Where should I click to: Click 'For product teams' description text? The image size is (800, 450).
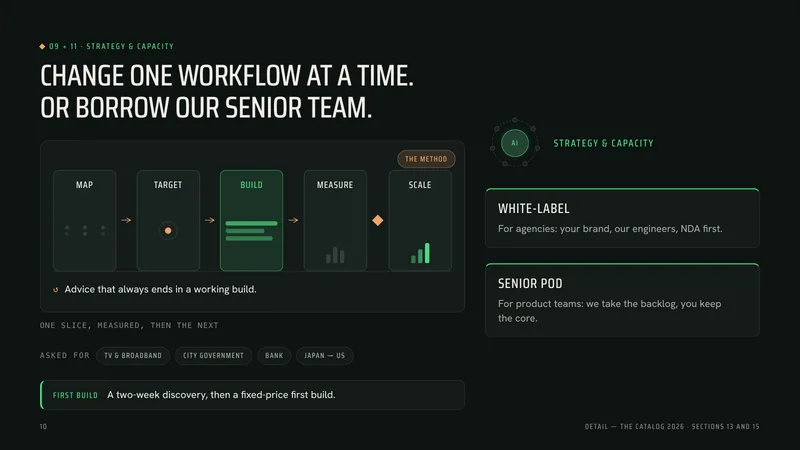(610, 311)
